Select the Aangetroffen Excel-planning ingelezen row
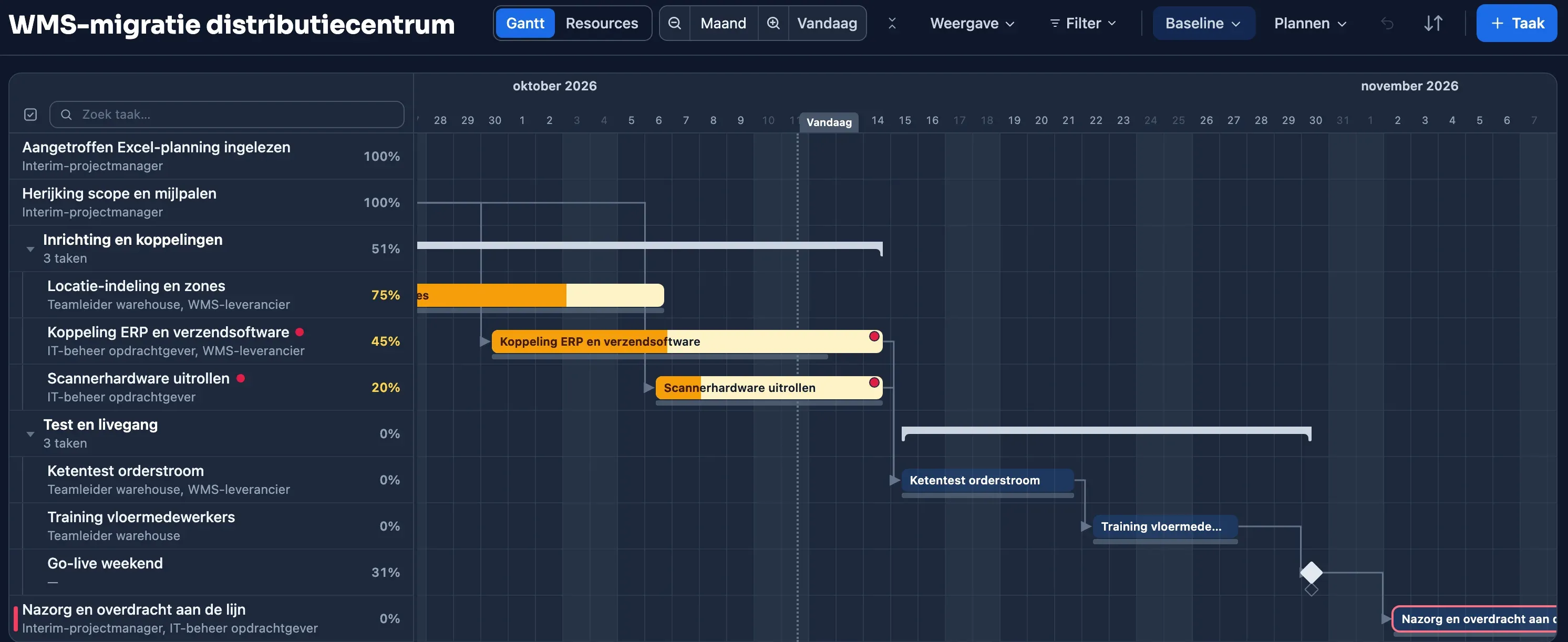The height and width of the screenshot is (642, 1568). coord(211,156)
